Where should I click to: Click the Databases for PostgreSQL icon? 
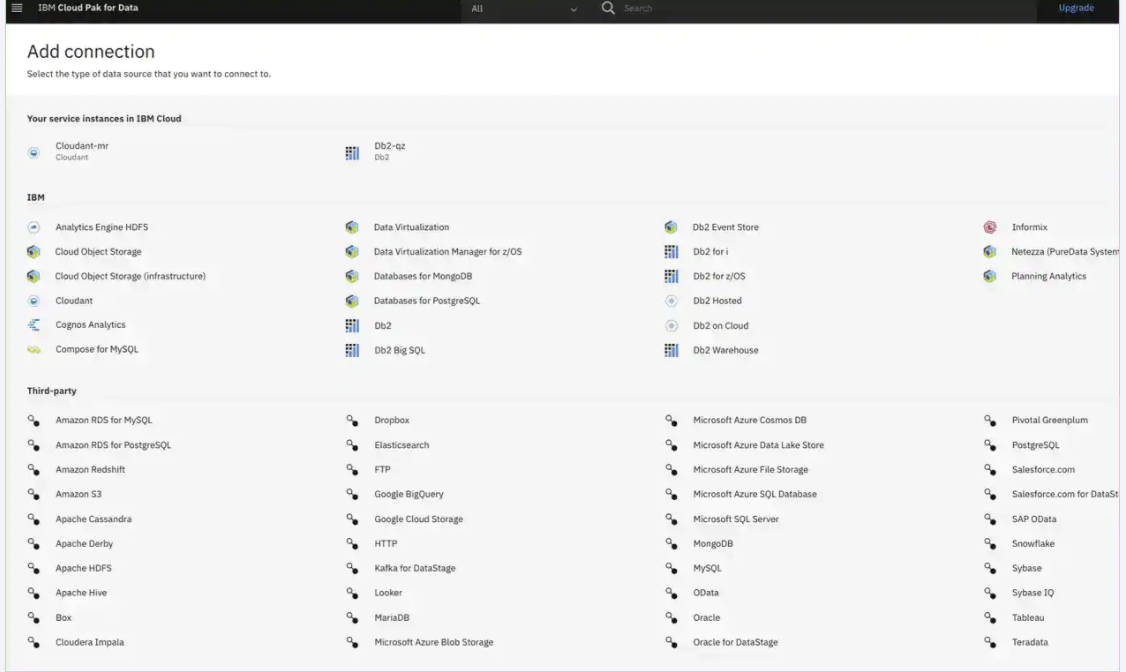click(352, 301)
